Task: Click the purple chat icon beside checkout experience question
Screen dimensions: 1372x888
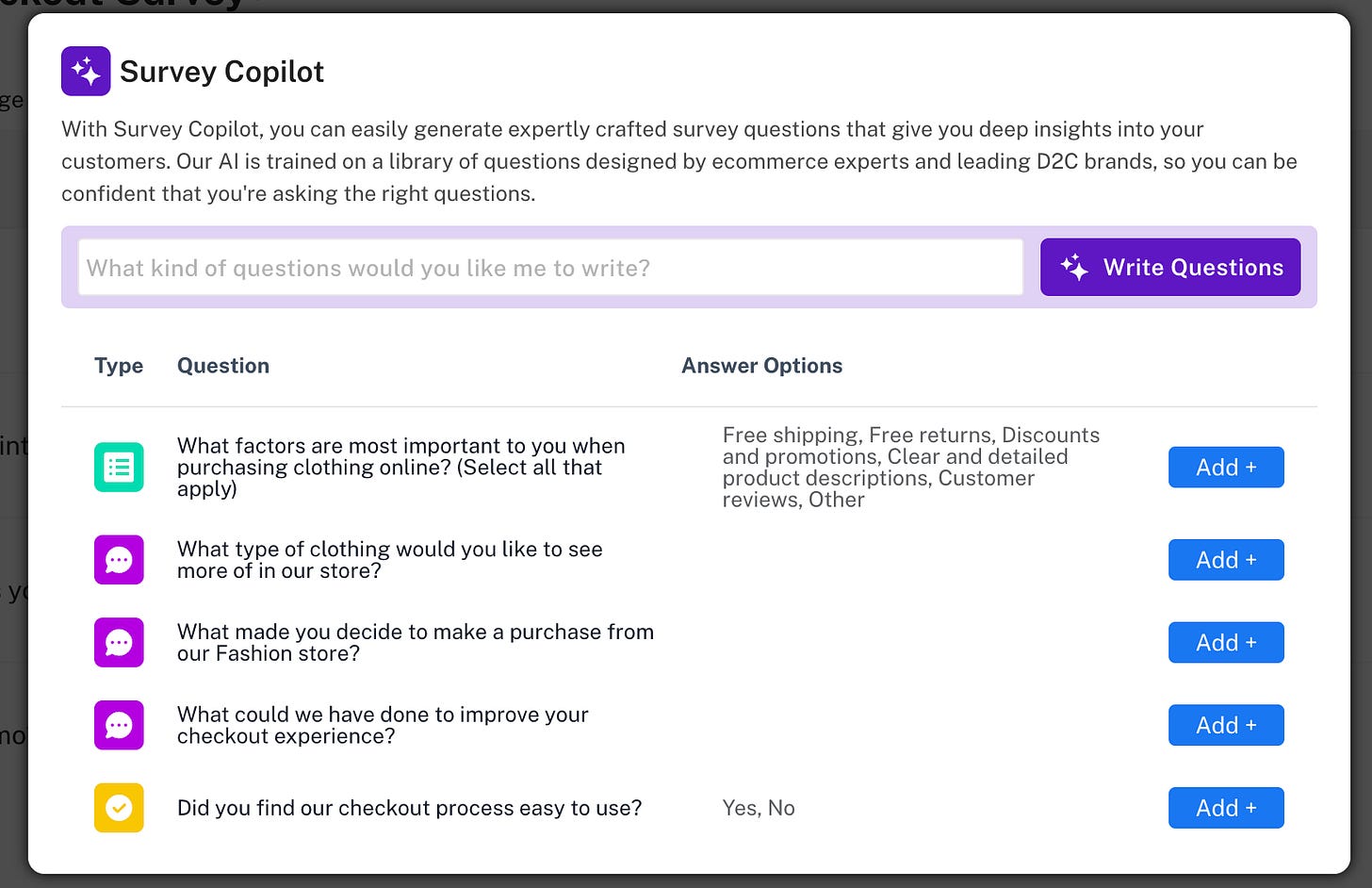Action: [119, 725]
